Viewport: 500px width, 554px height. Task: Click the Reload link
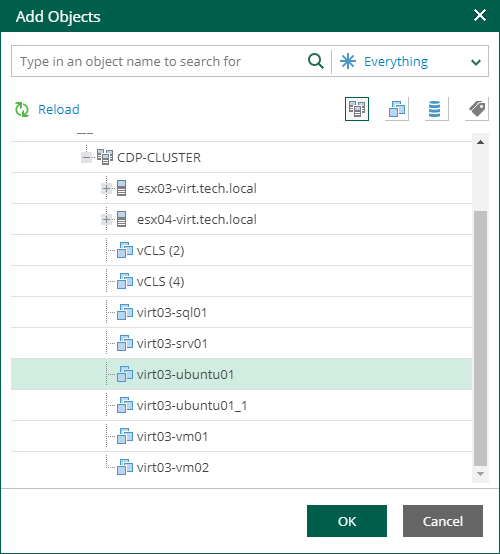pyautogui.click(x=59, y=110)
